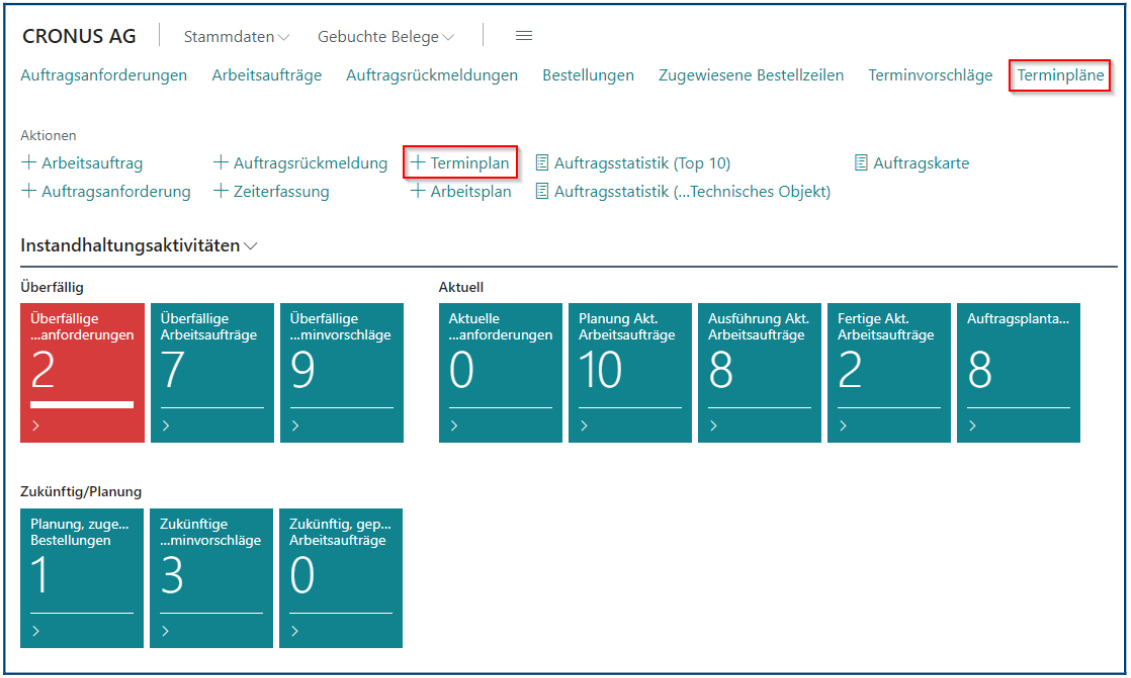The image size is (1131, 678).
Task: Open Auftragsplanta... tile showing 8
Action: [1018, 372]
